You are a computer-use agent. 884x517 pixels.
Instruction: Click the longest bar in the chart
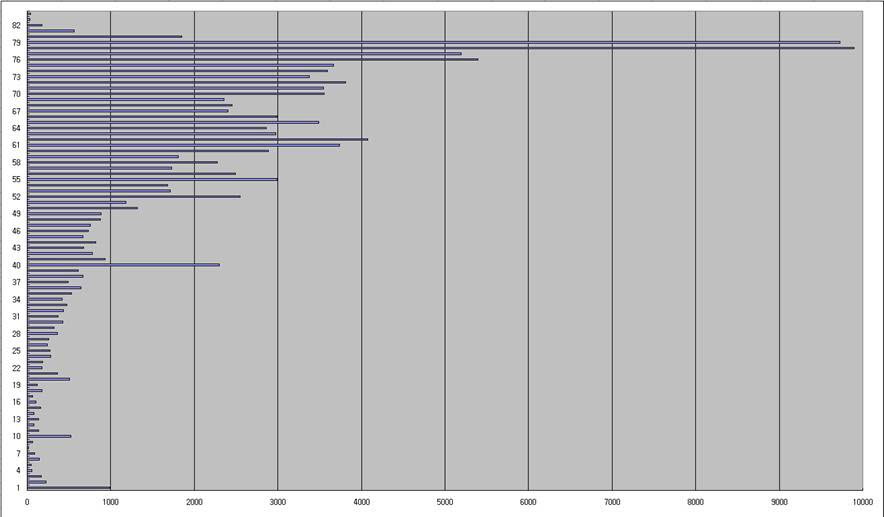pos(440,47)
